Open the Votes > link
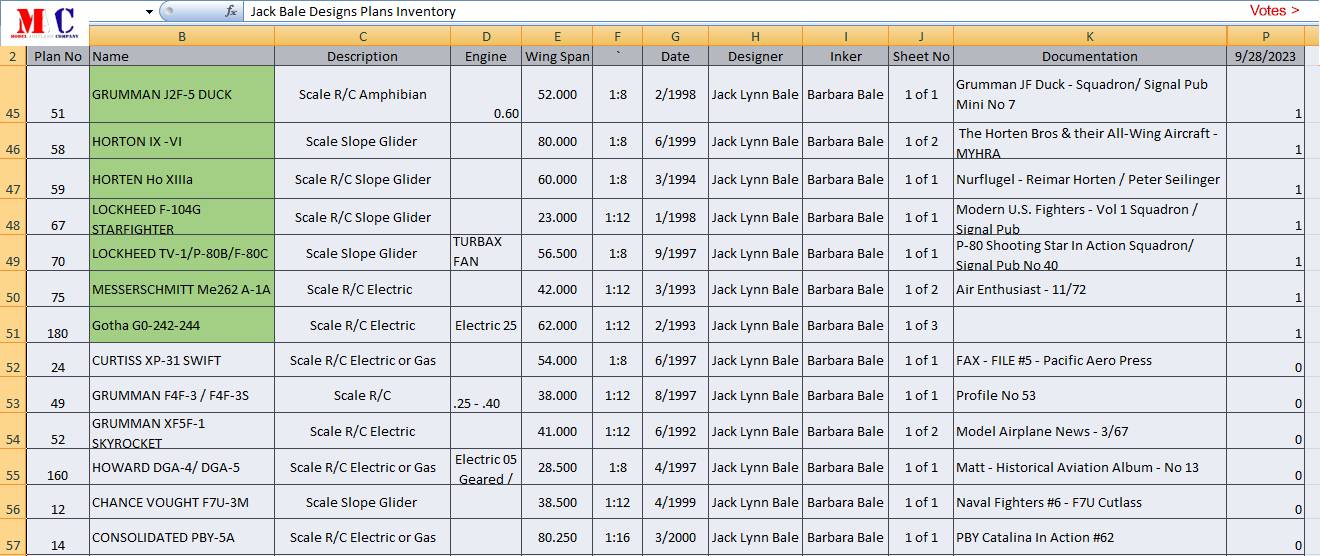Screen dimensions: 1320x556 point(1275,11)
